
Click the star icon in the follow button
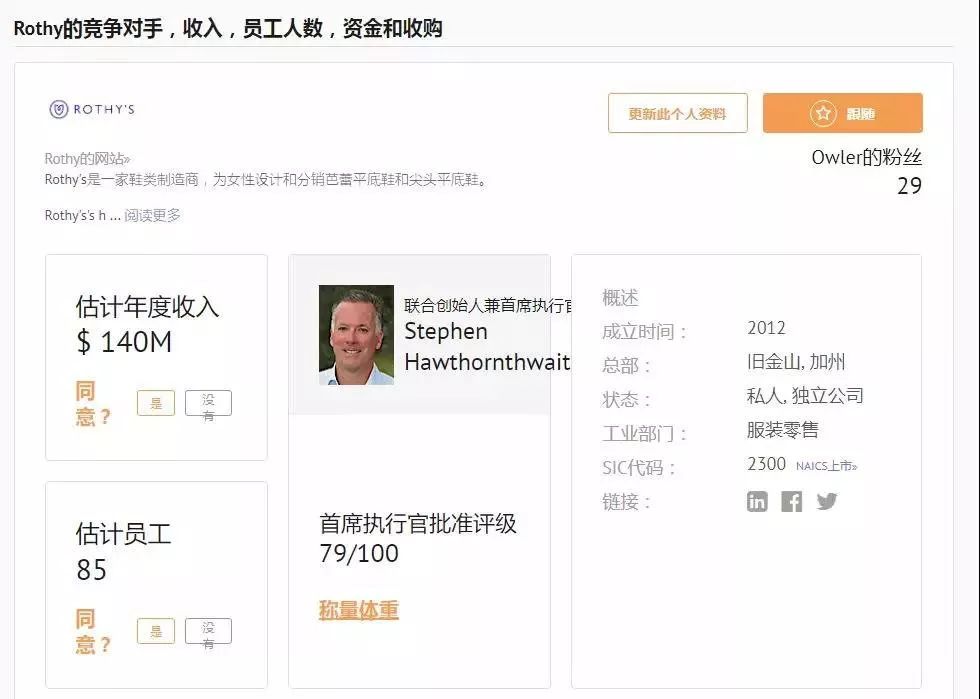(x=823, y=113)
